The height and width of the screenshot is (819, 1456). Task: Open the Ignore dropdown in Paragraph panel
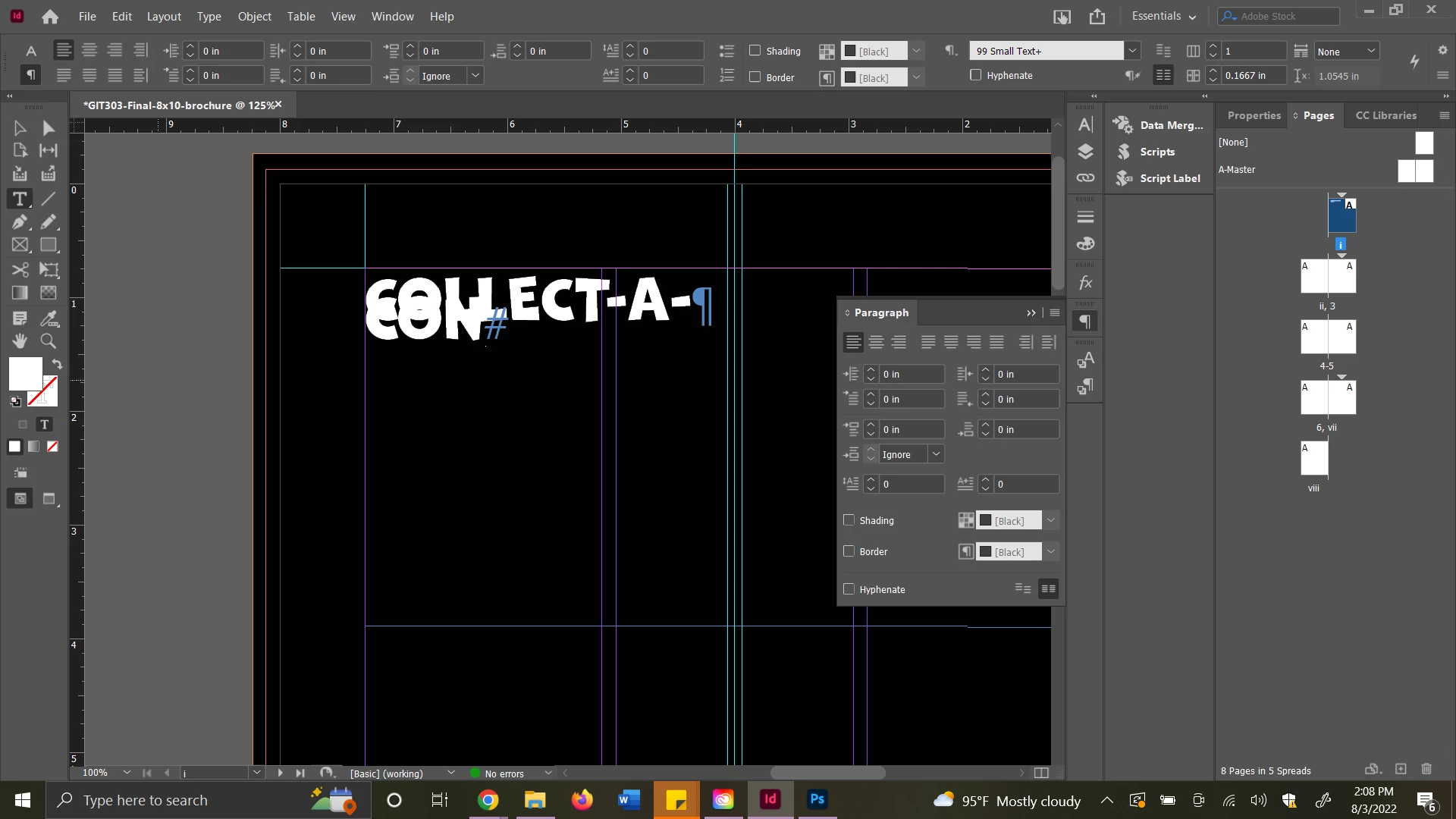[937, 454]
